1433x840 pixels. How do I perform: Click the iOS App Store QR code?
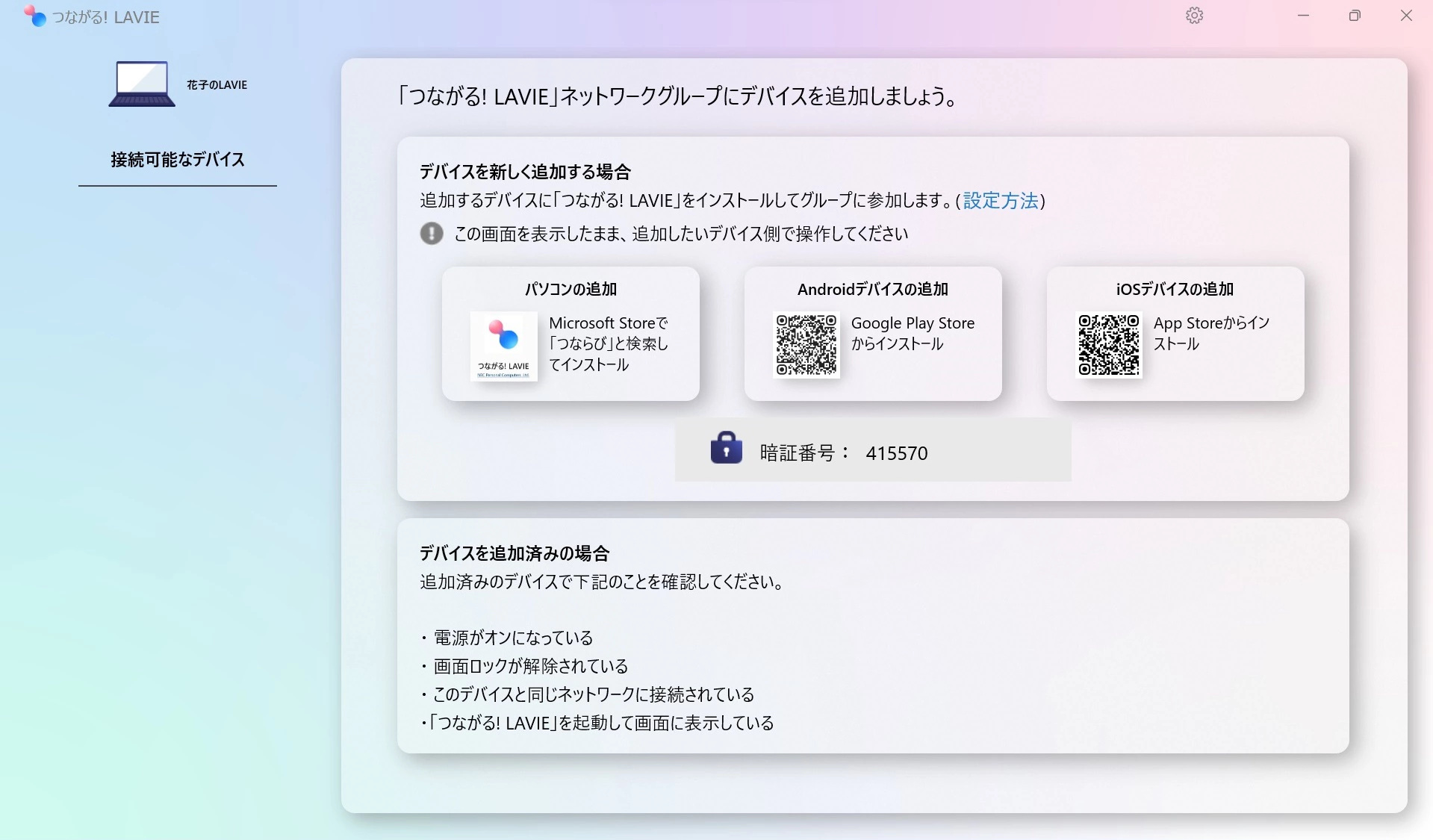click(x=1109, y=345)
